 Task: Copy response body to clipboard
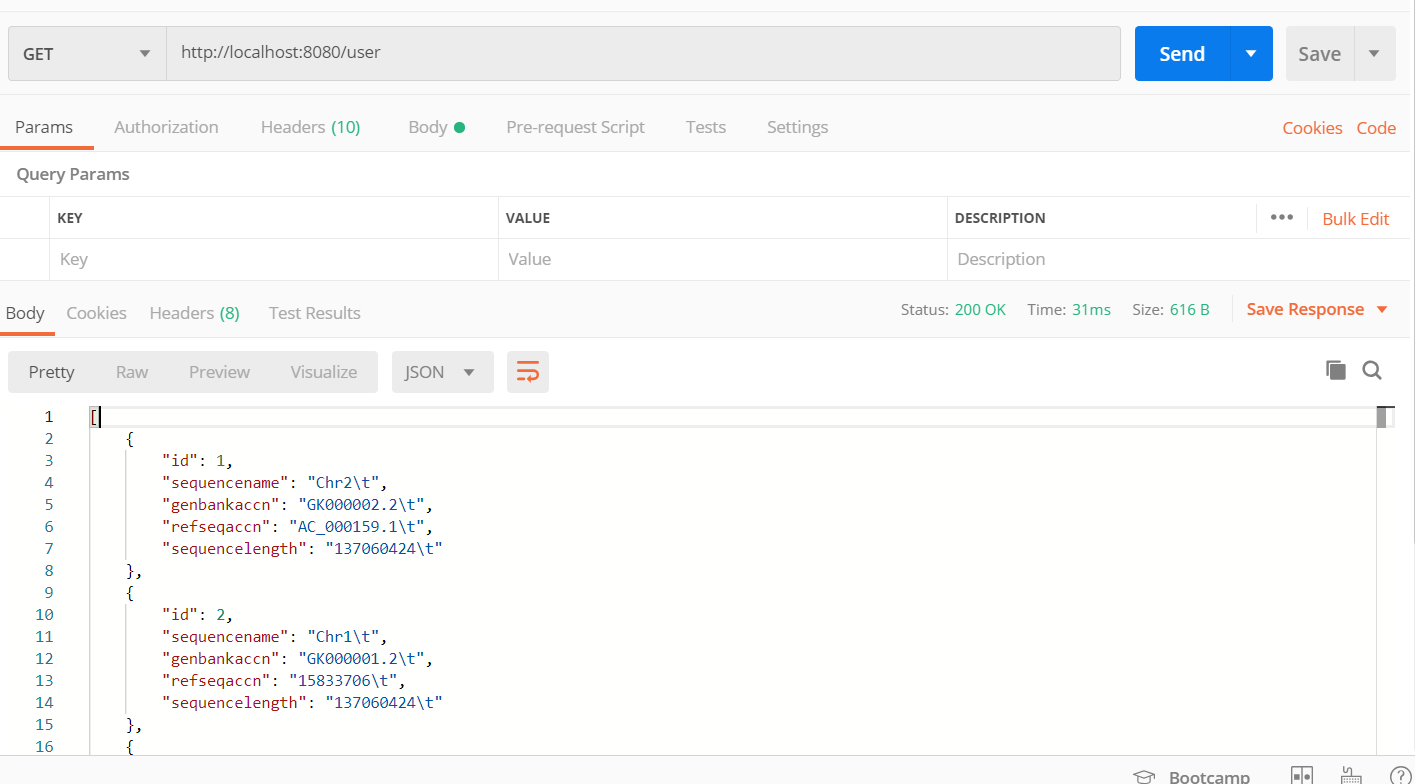click(x=1335, y=371)
